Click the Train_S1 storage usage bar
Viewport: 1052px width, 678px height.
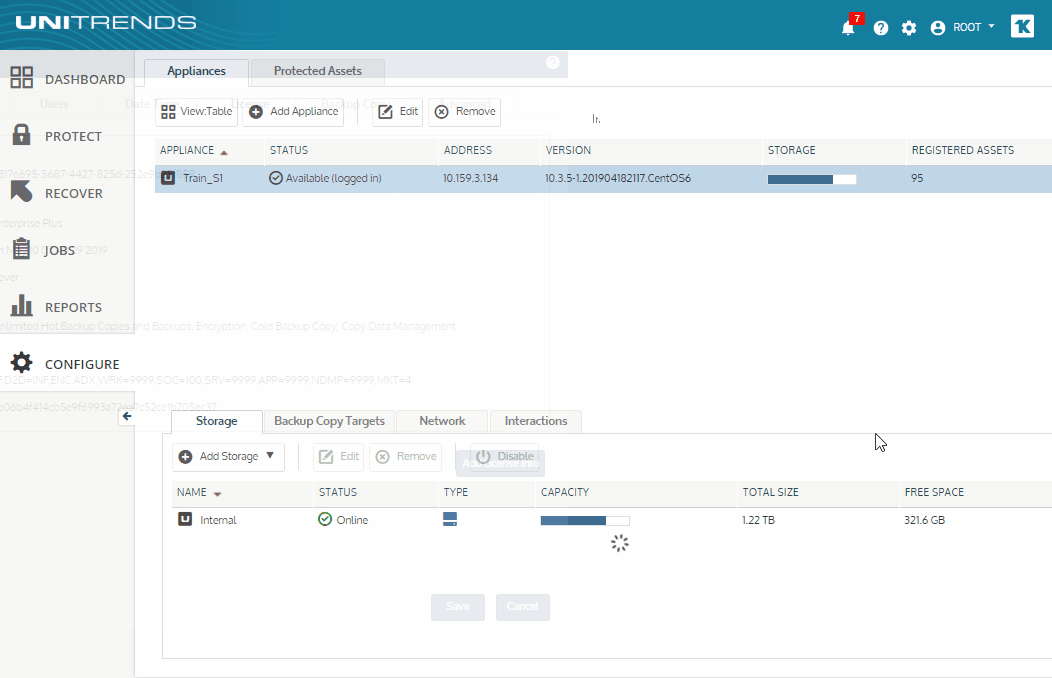coord(812,179)
